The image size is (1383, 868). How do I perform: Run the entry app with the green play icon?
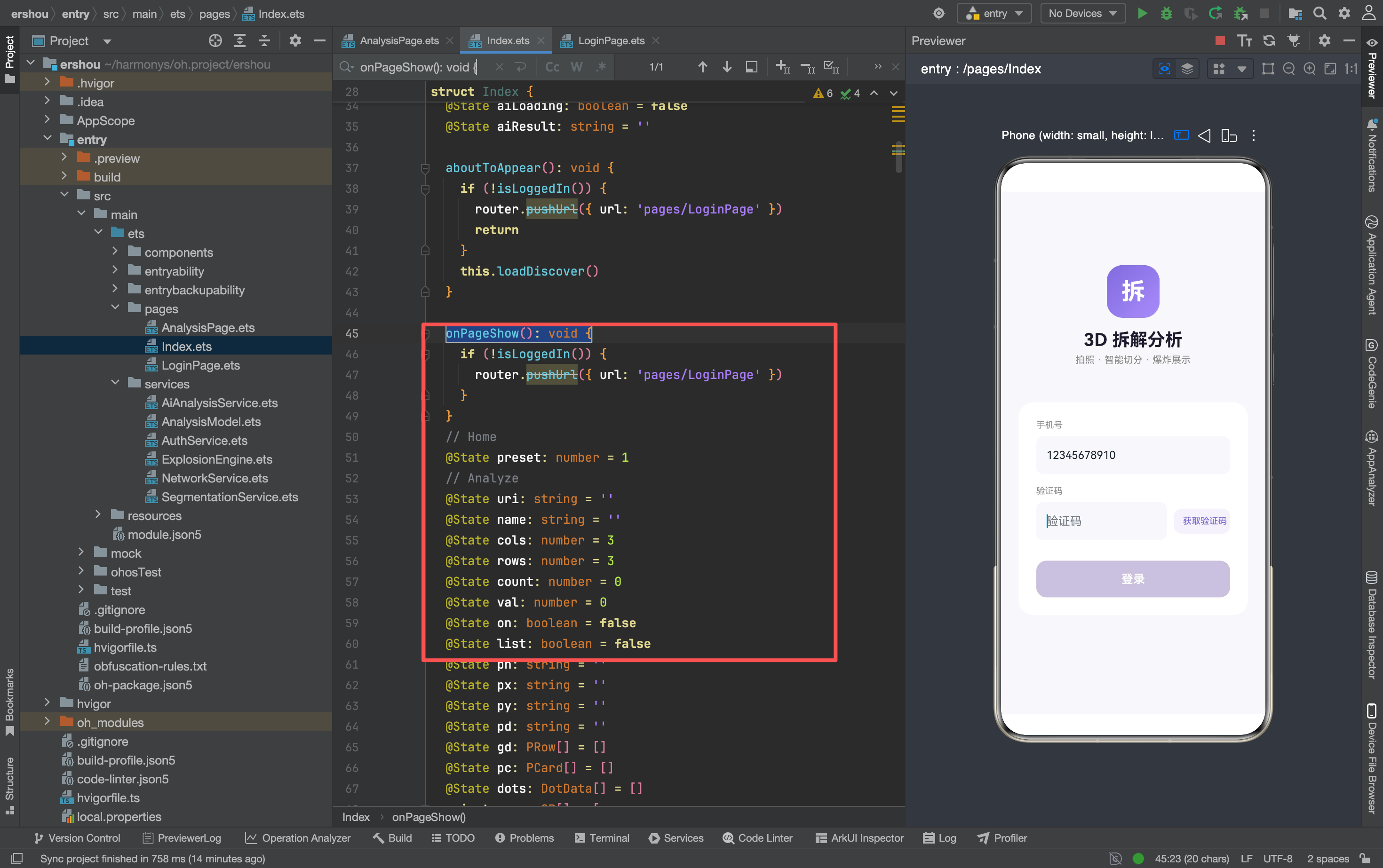[1142, 13]
